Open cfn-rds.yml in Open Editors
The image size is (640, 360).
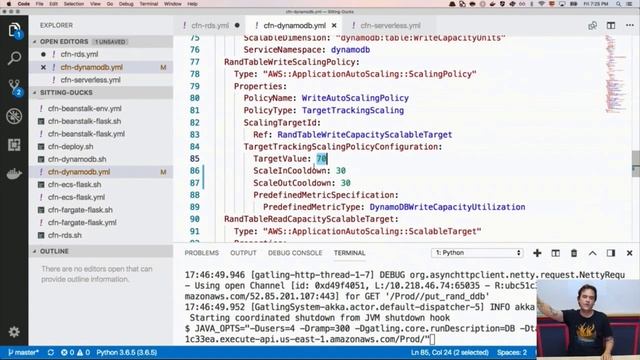[x=101, y=54]
